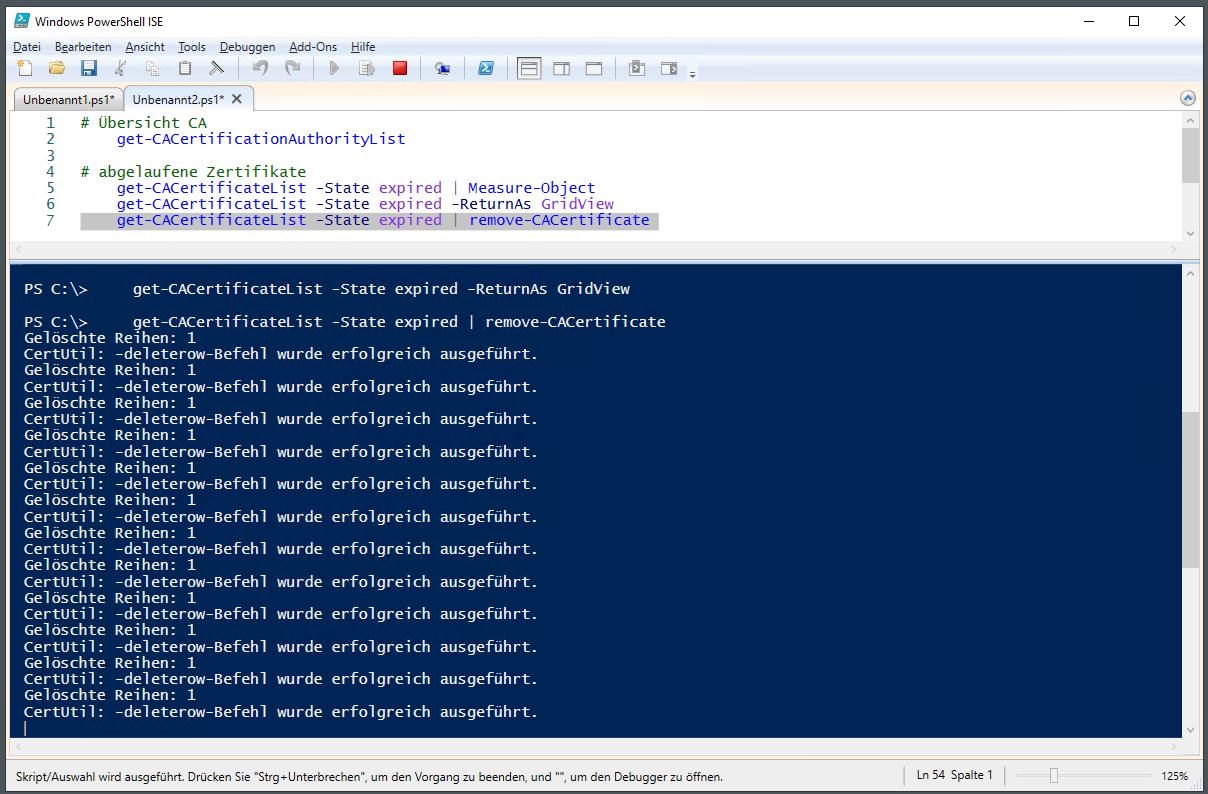This screenshot has width=1208, height=794.
Task: Clear the console pane with the toolbar icon
Action: [216, 68]
